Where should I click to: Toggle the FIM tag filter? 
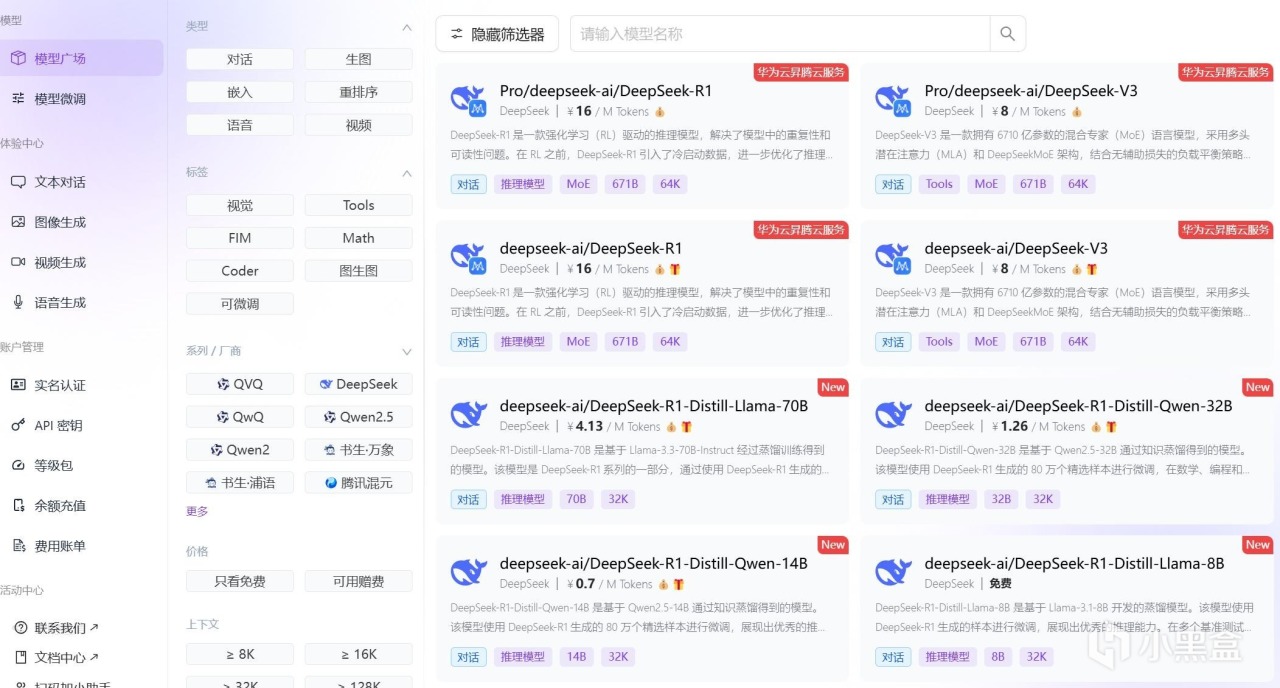click(x=240, y=238)
